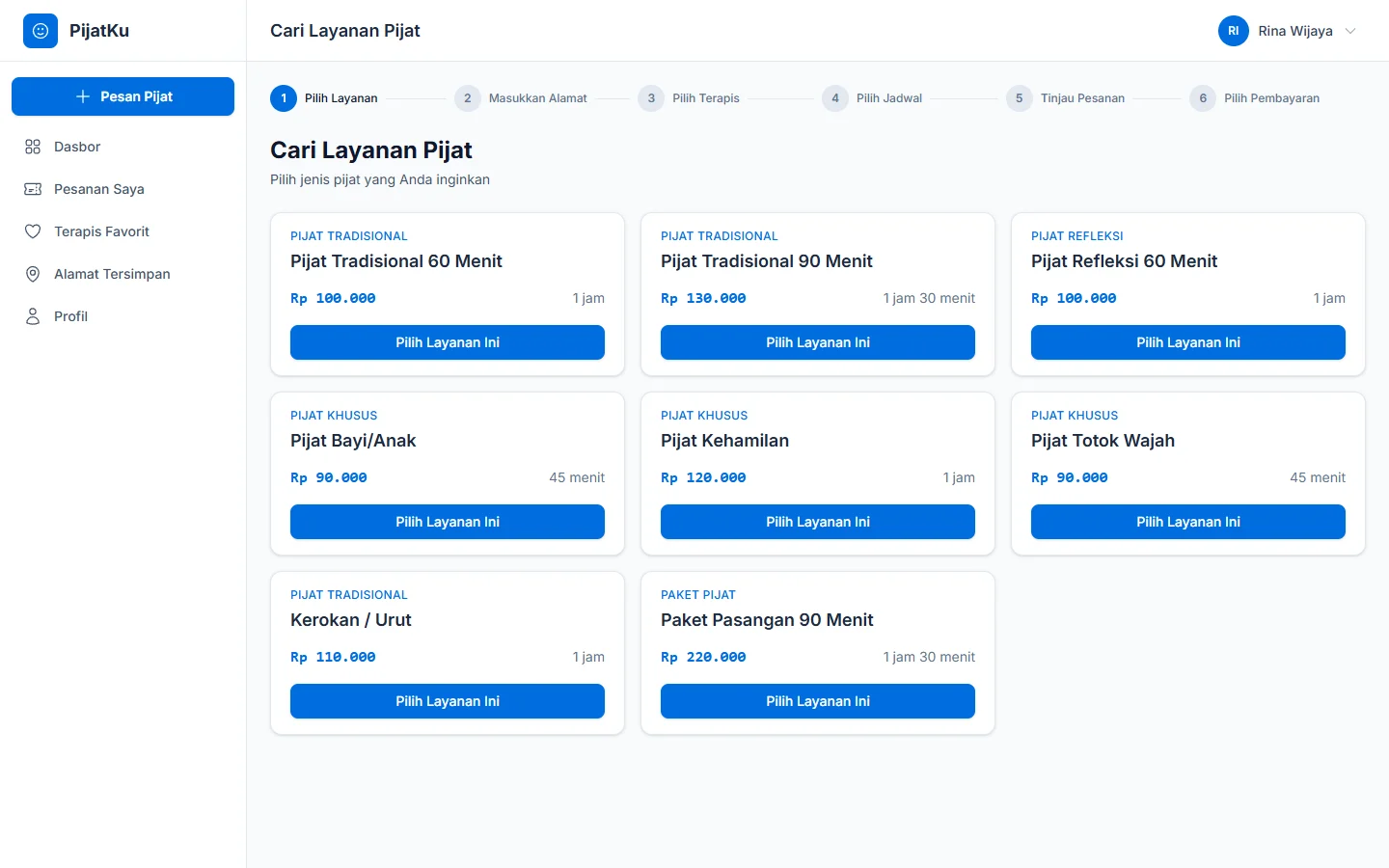Jump to step 5 Tinjau Pesanan
This screenshot has width=1389, height=868.
[1065, 98]
